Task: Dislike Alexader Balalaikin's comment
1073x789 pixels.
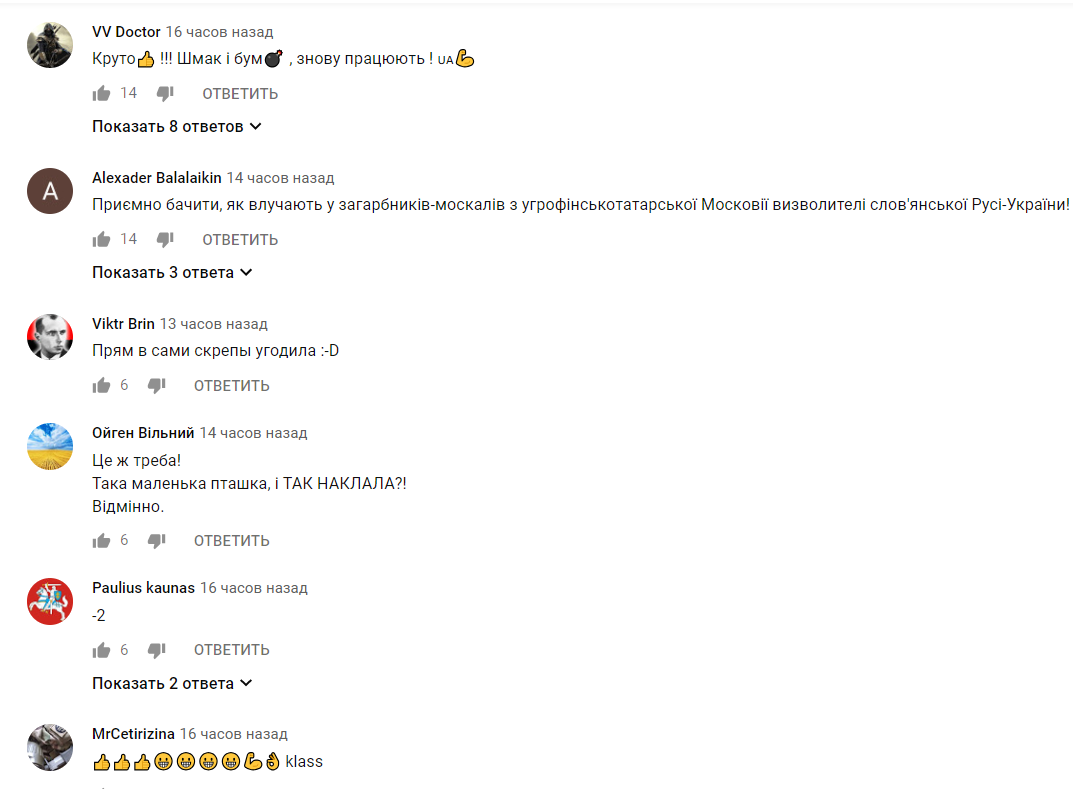Action: [x=165, y=239]
